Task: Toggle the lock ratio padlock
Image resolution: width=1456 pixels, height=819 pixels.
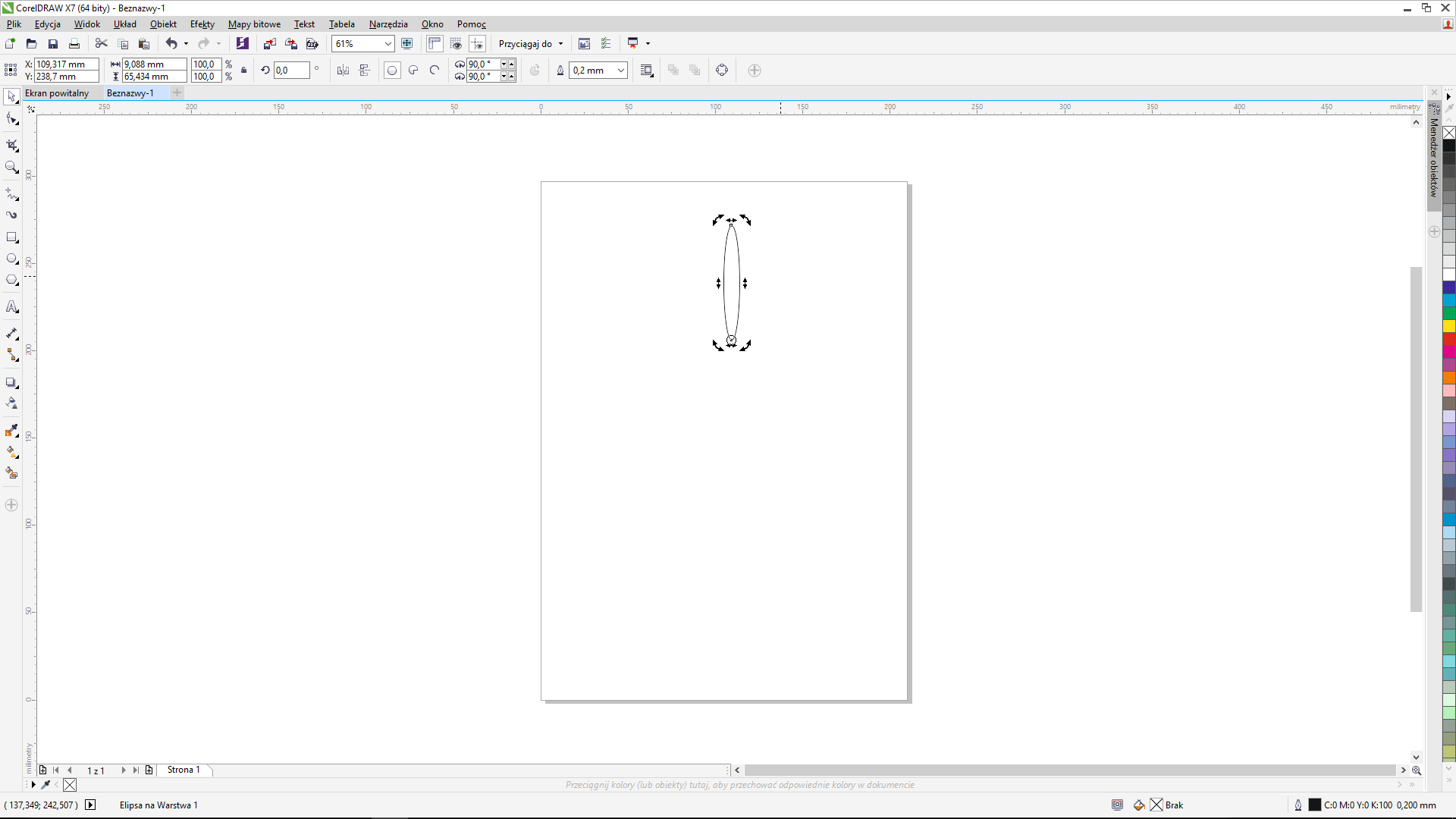Action: (243, 71)
